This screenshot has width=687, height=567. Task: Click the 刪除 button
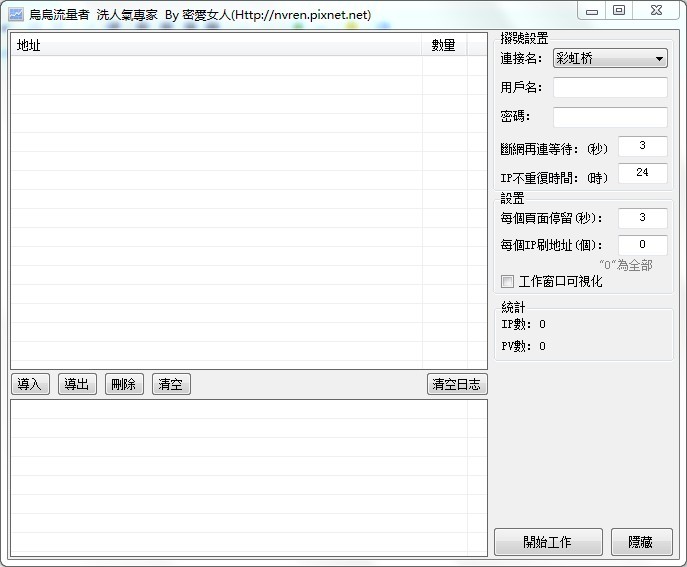pos(124,384)
